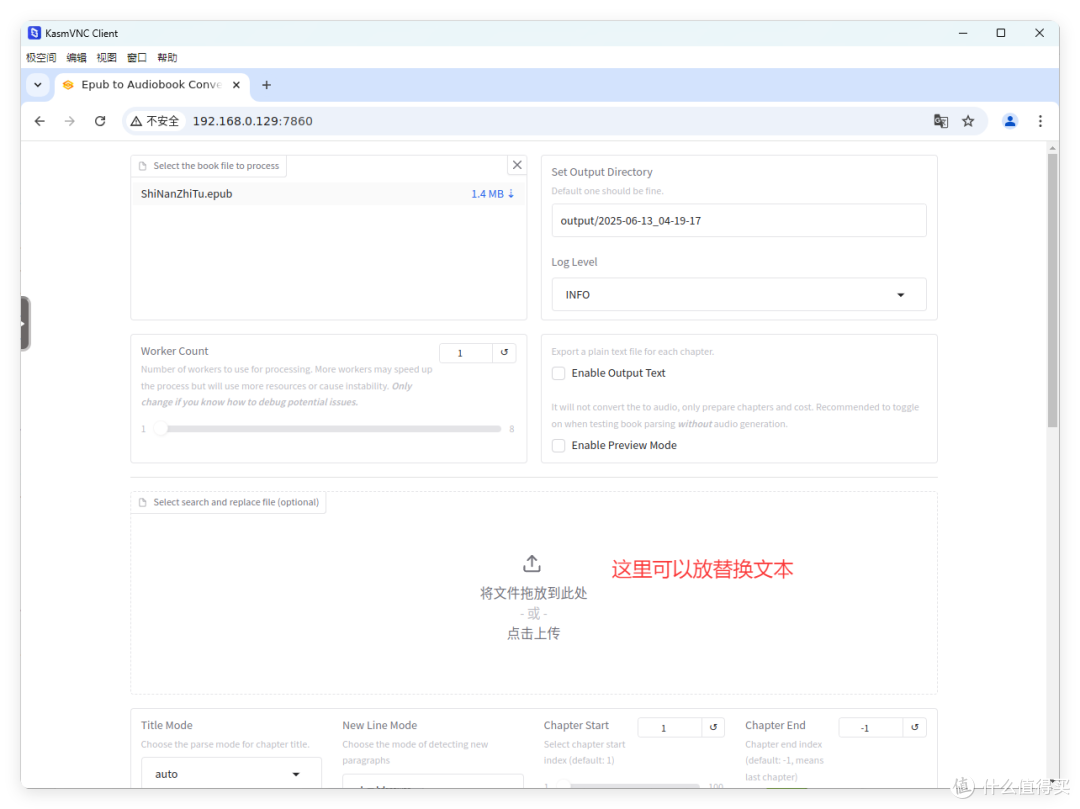
Task: Reset the Chapter End value
Action: (x=915, y=727)
